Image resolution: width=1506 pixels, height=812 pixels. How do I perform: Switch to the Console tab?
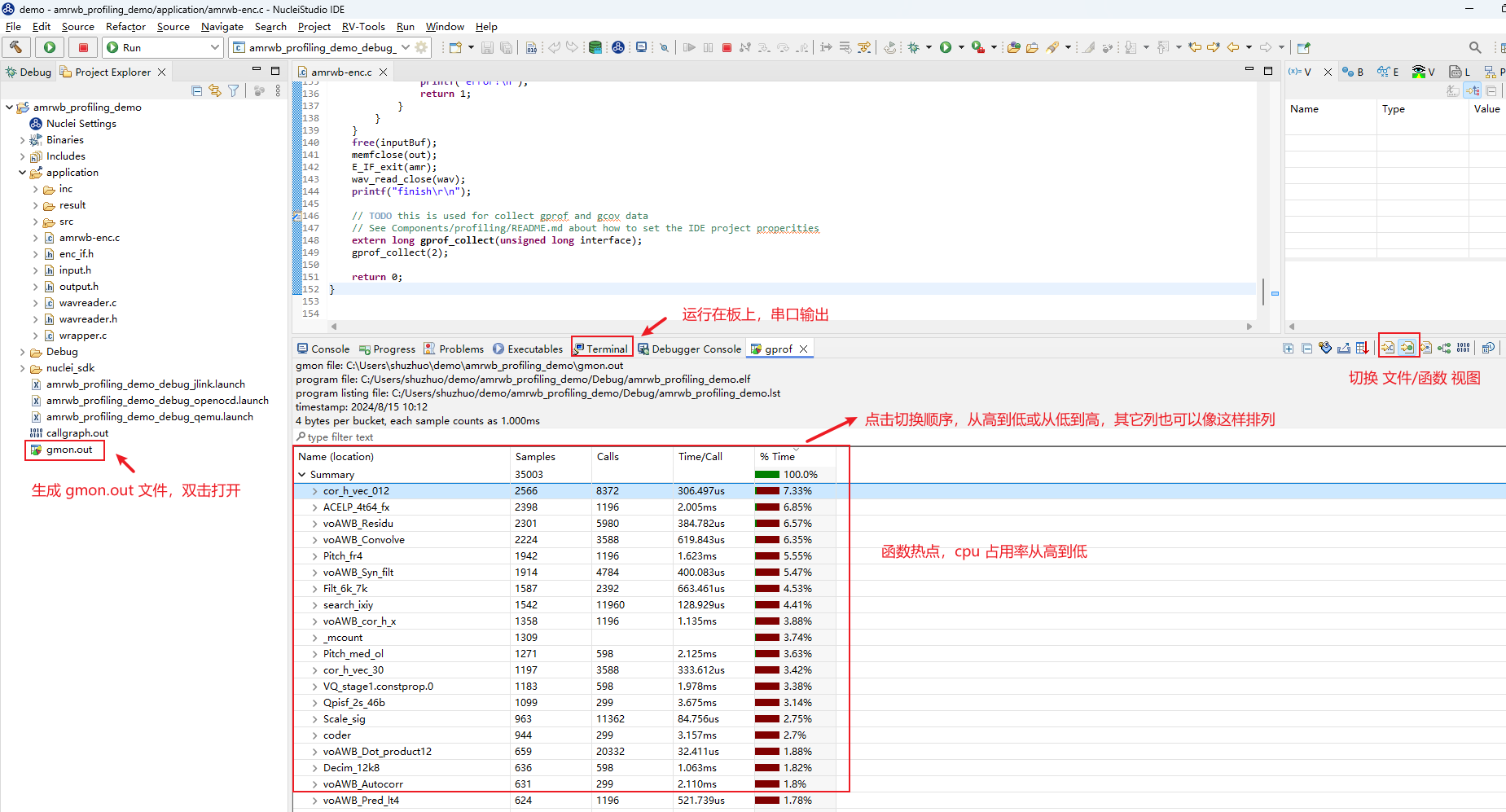[323, 349]
